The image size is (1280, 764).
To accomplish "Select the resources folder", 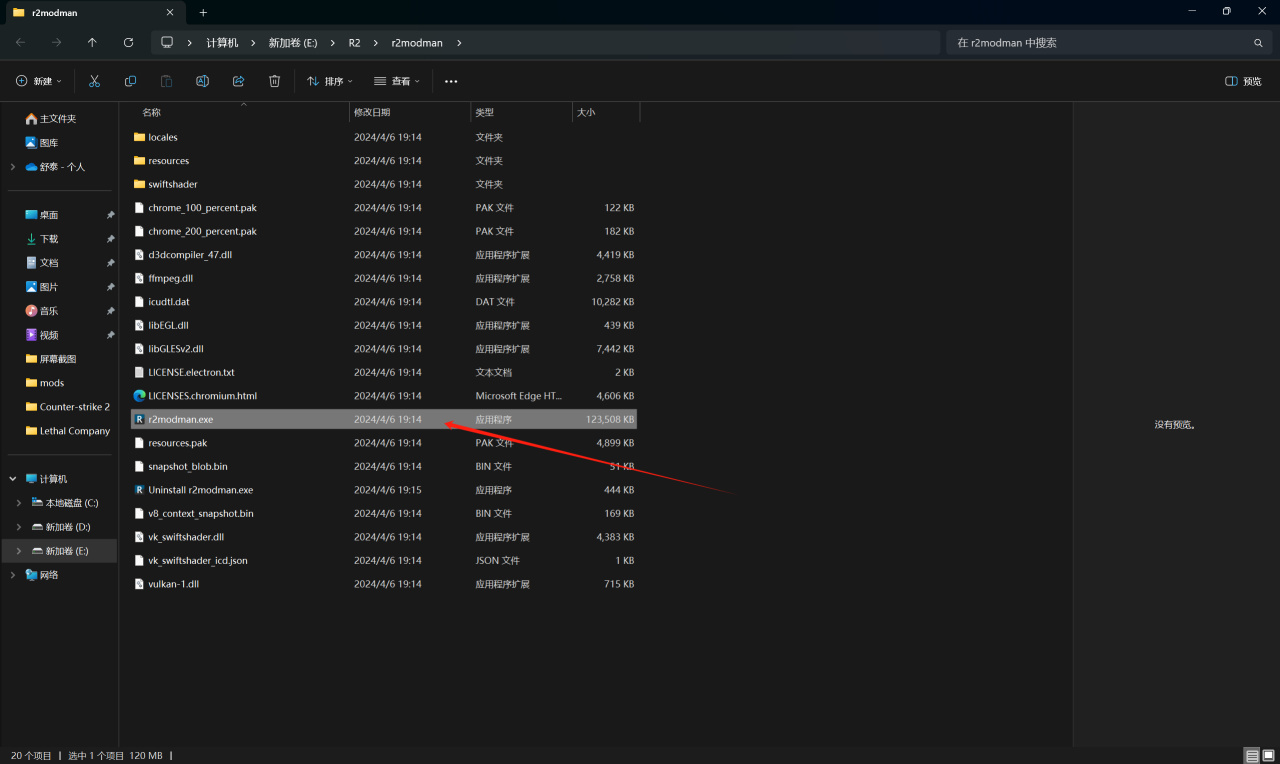I will (384, 160).
